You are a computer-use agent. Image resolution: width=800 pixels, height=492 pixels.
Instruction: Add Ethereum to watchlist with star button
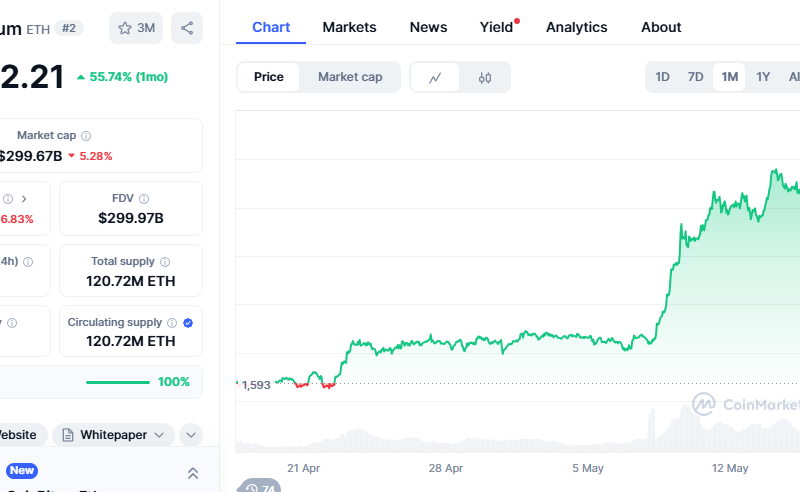[x=136, y=28]
